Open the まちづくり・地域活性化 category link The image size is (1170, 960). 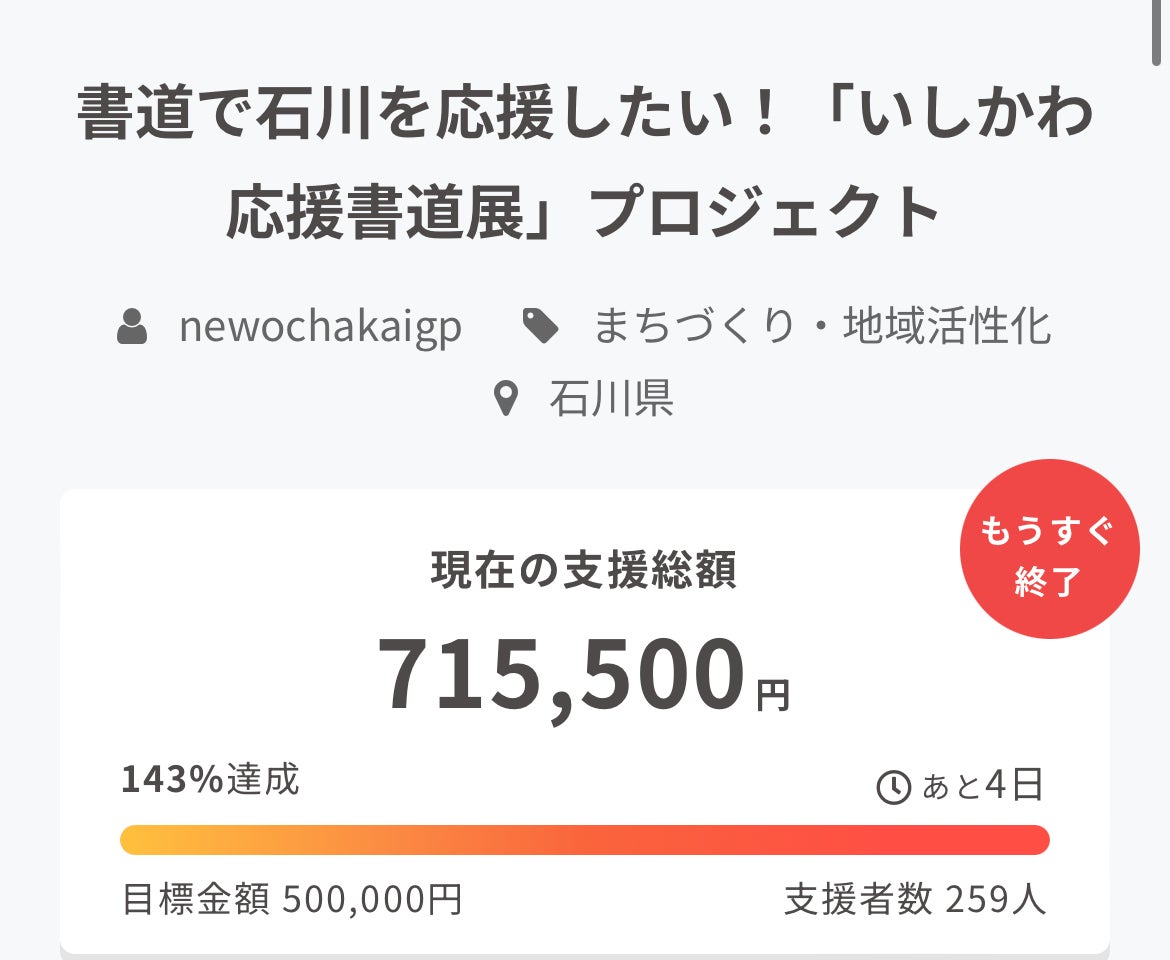tap(821, 327)
